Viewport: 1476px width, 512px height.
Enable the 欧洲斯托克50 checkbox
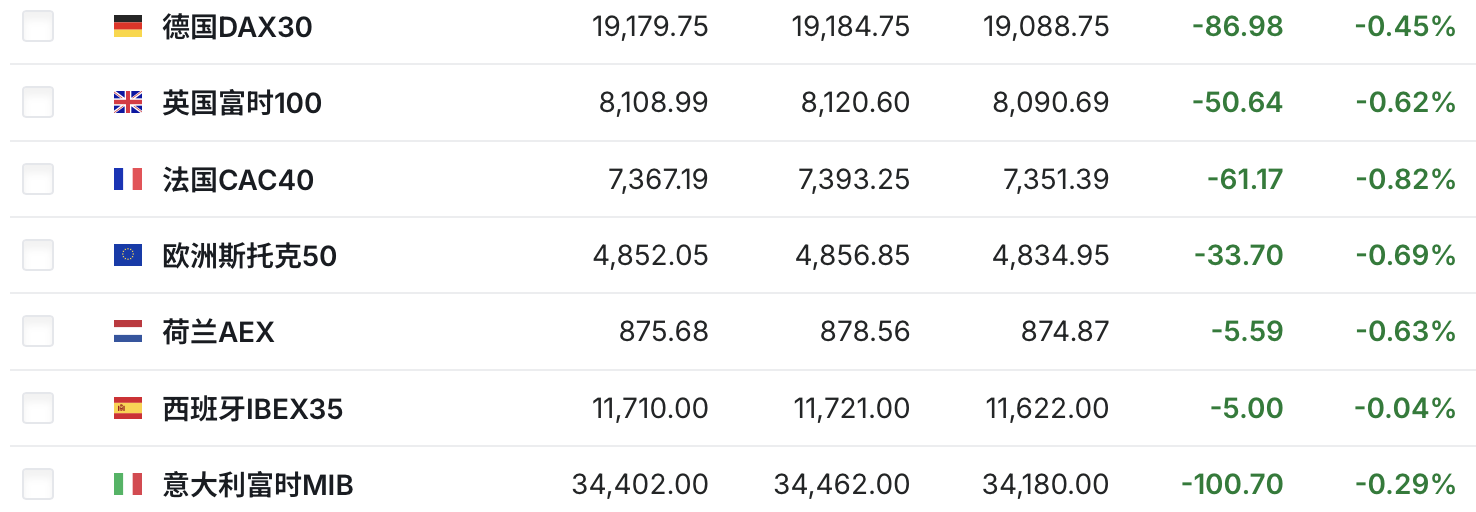38,255
